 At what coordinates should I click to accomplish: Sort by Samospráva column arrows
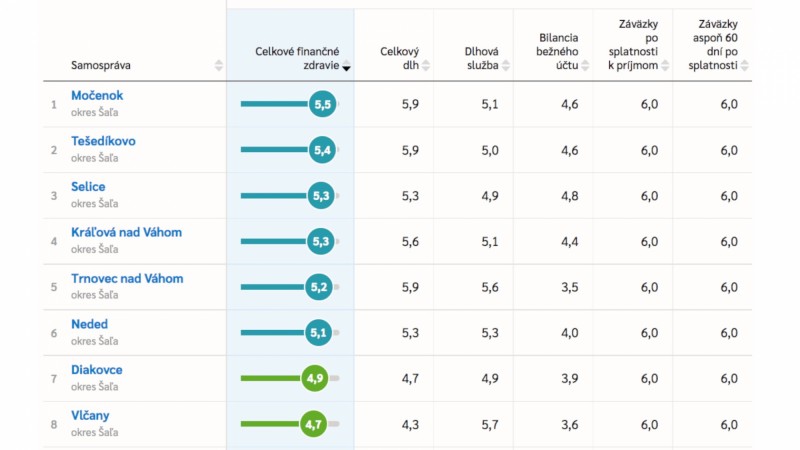[218, 65]
